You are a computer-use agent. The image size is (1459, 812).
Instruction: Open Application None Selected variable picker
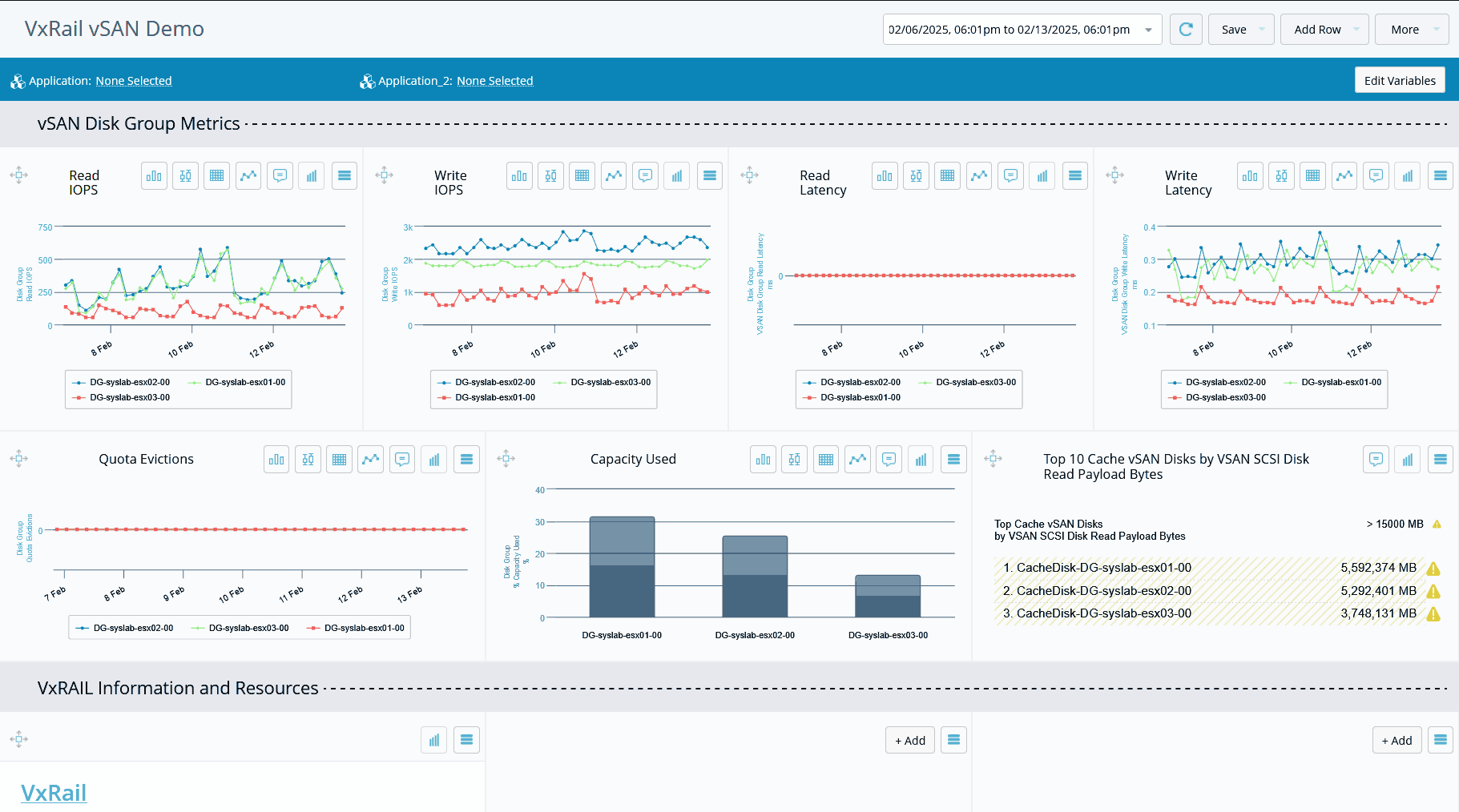click(134, 81)
